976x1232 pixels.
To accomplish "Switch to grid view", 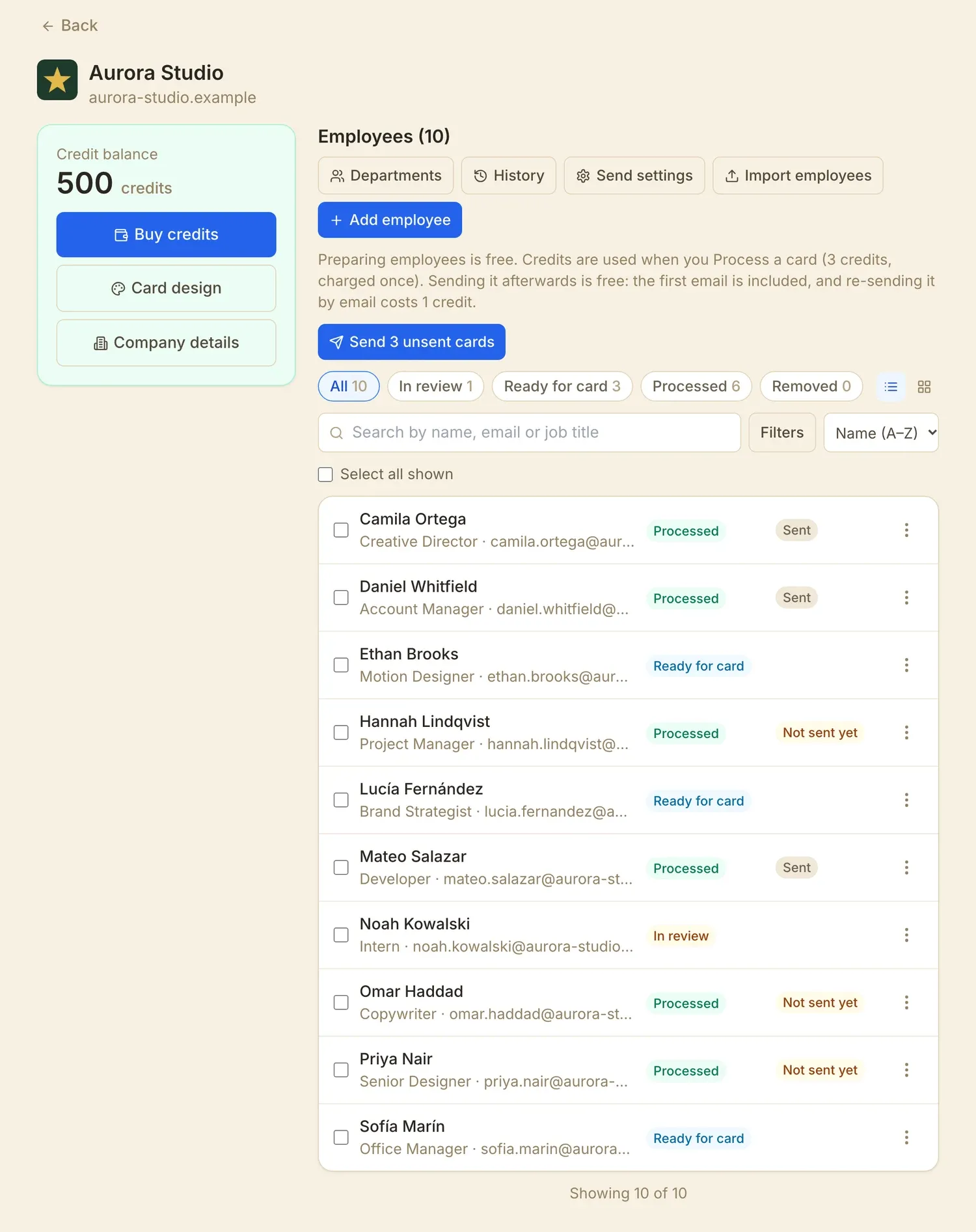I will coord(924,387).
